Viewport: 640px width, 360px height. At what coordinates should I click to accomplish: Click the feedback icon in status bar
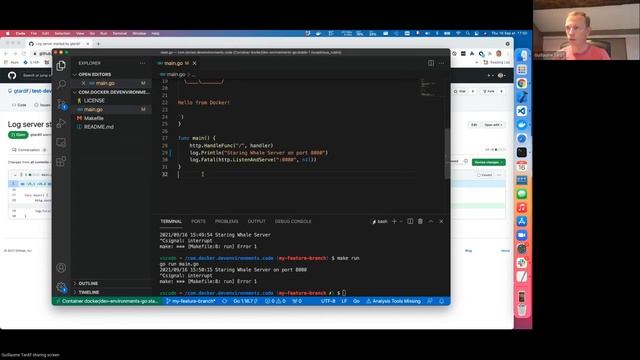430,301
